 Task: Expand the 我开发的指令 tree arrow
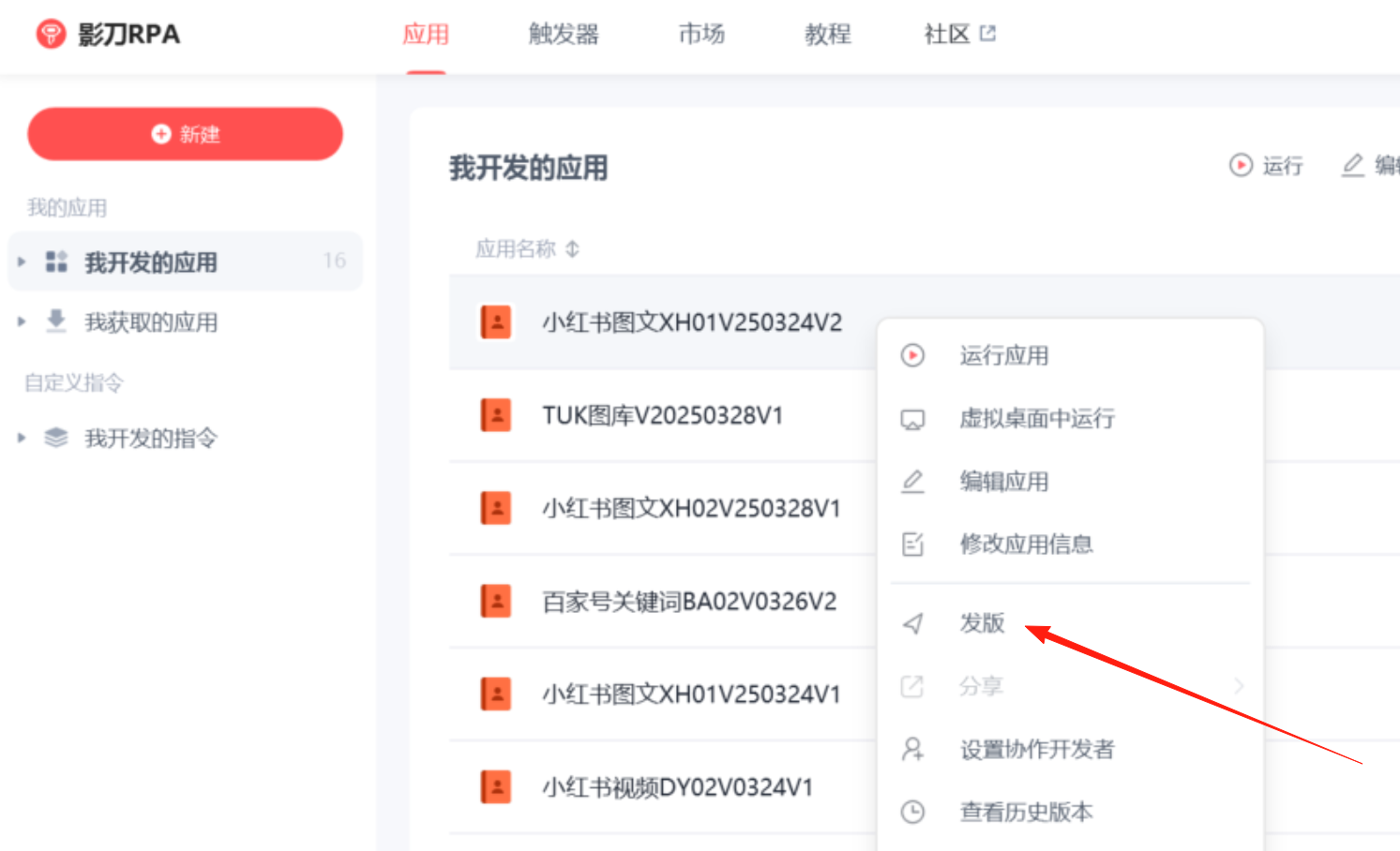tap(22, 438)
